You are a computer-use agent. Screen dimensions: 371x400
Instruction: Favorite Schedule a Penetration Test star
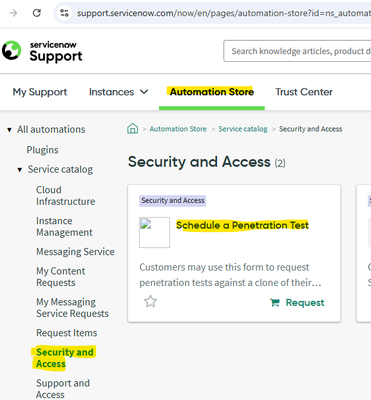point(150,302)
